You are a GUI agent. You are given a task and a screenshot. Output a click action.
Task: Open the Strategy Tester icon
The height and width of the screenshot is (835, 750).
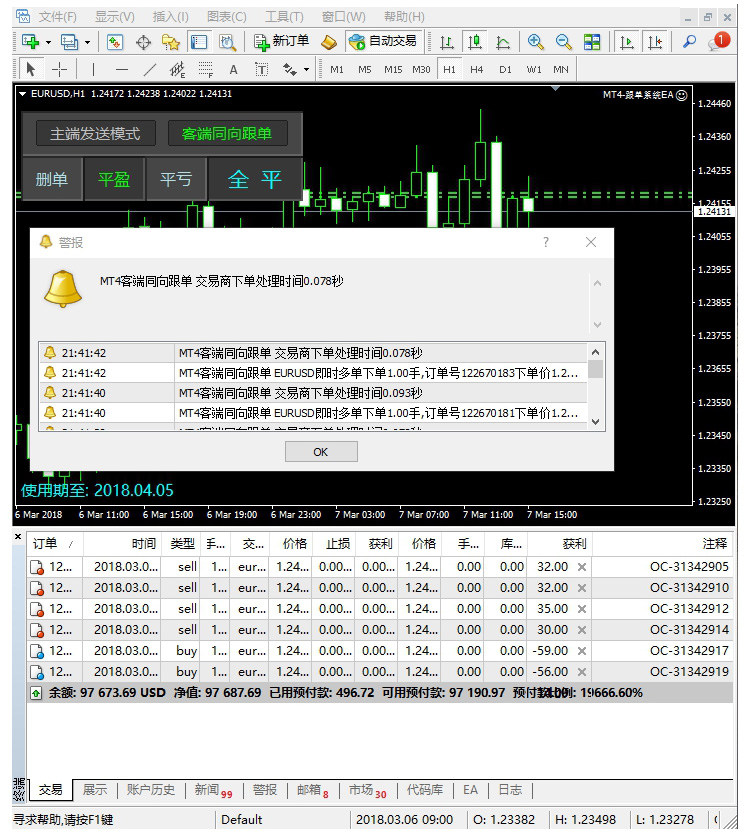tap(228, 42)
